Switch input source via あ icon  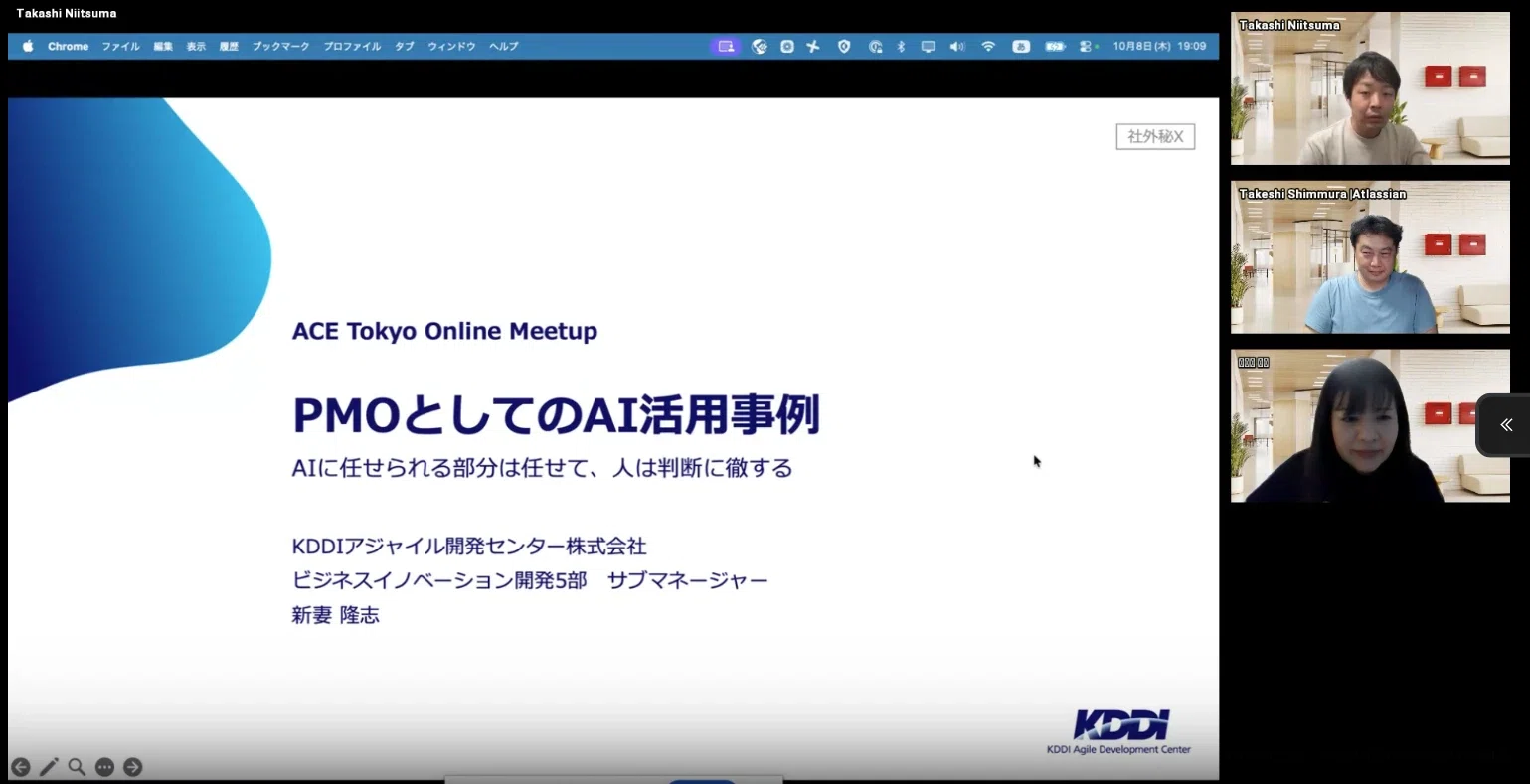pyautogui.click(x=1021, y=46)
